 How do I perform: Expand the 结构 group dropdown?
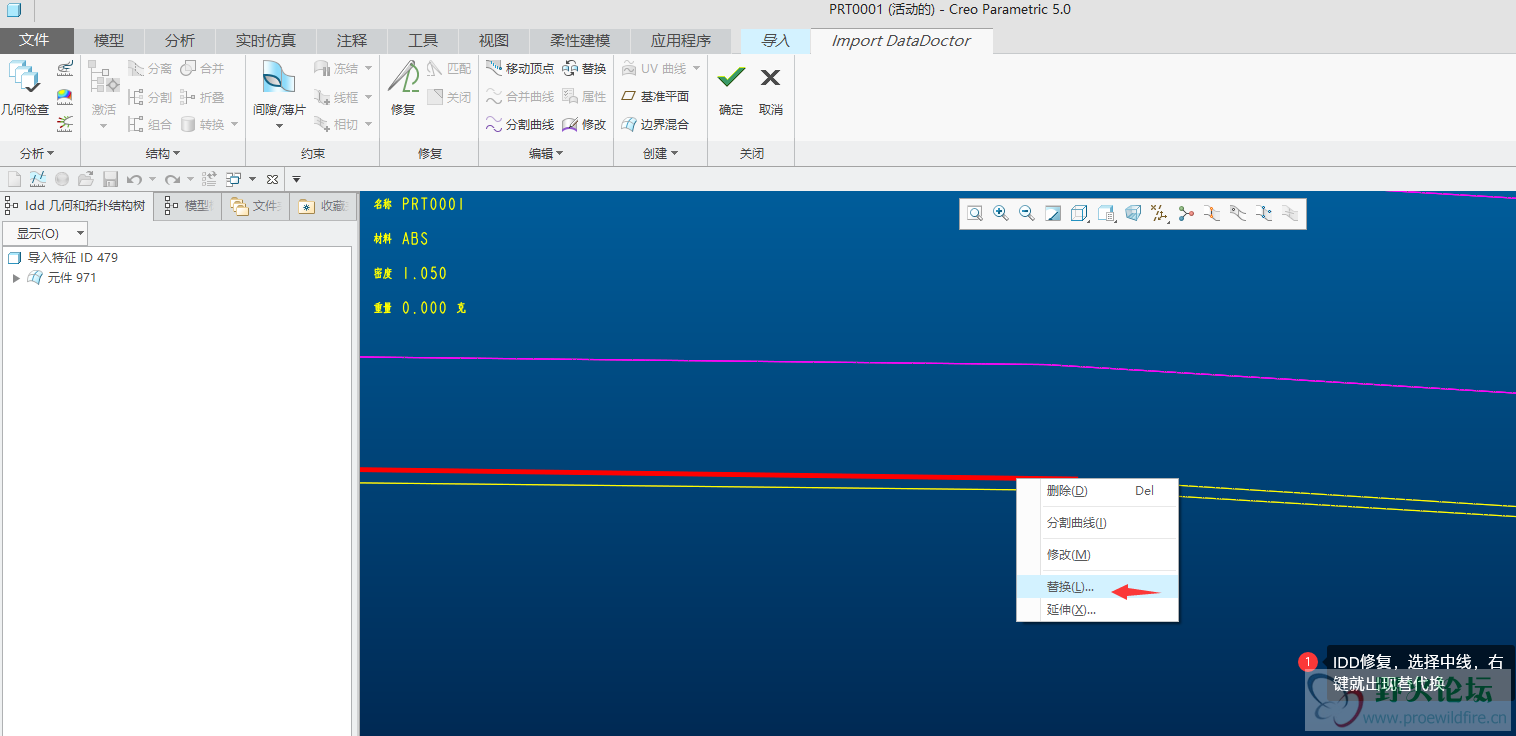click(163, 154)
